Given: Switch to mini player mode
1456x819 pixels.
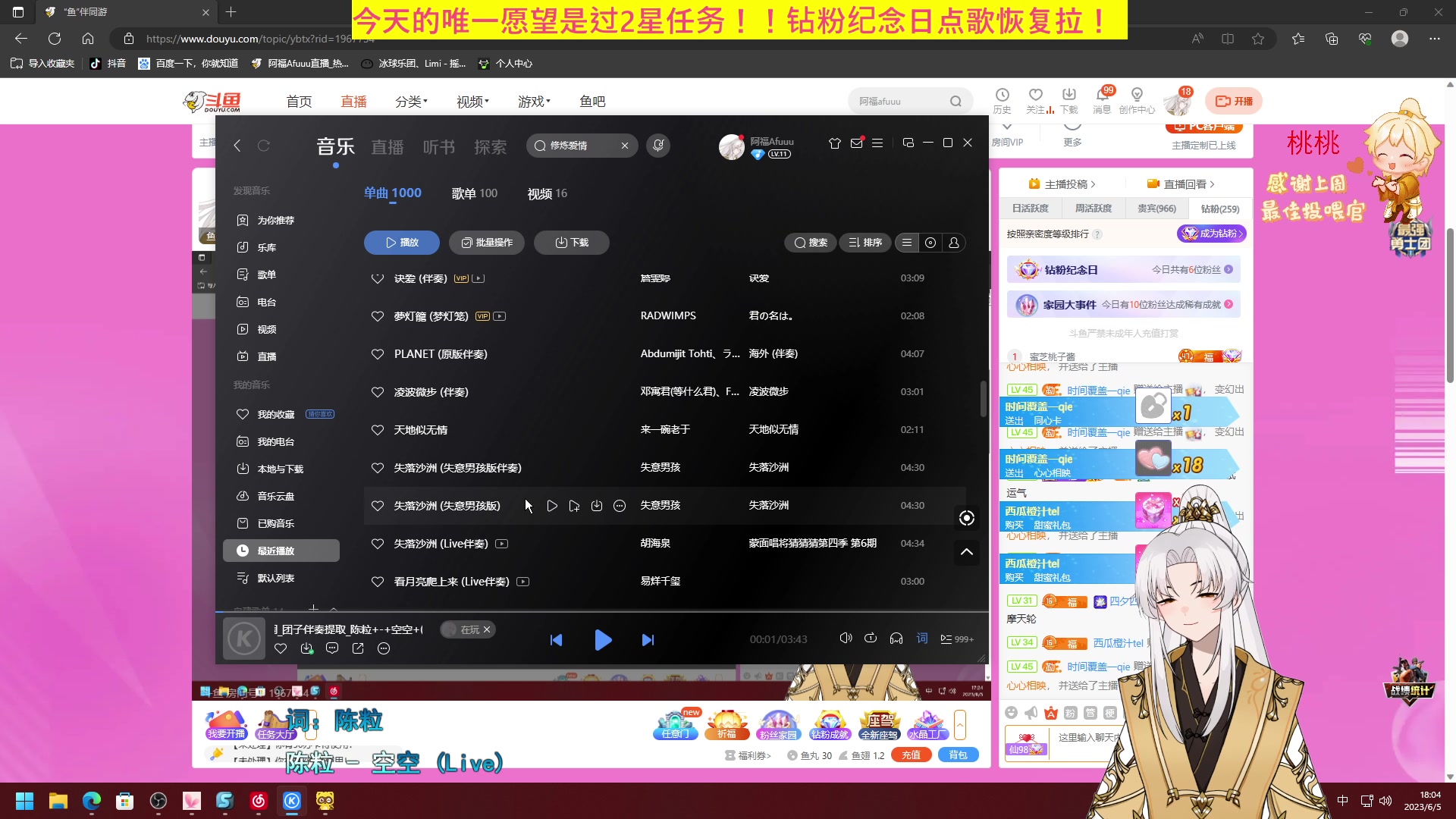Looking at the screenshot, I should (908, 143).
